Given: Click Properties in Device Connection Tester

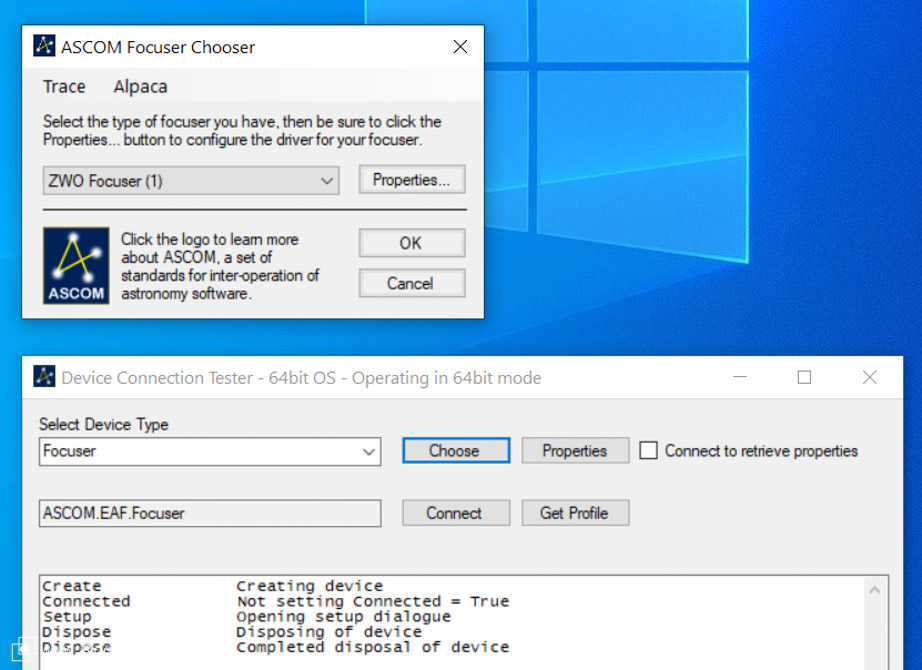Looking at the screenshot, I should [575, 451].
